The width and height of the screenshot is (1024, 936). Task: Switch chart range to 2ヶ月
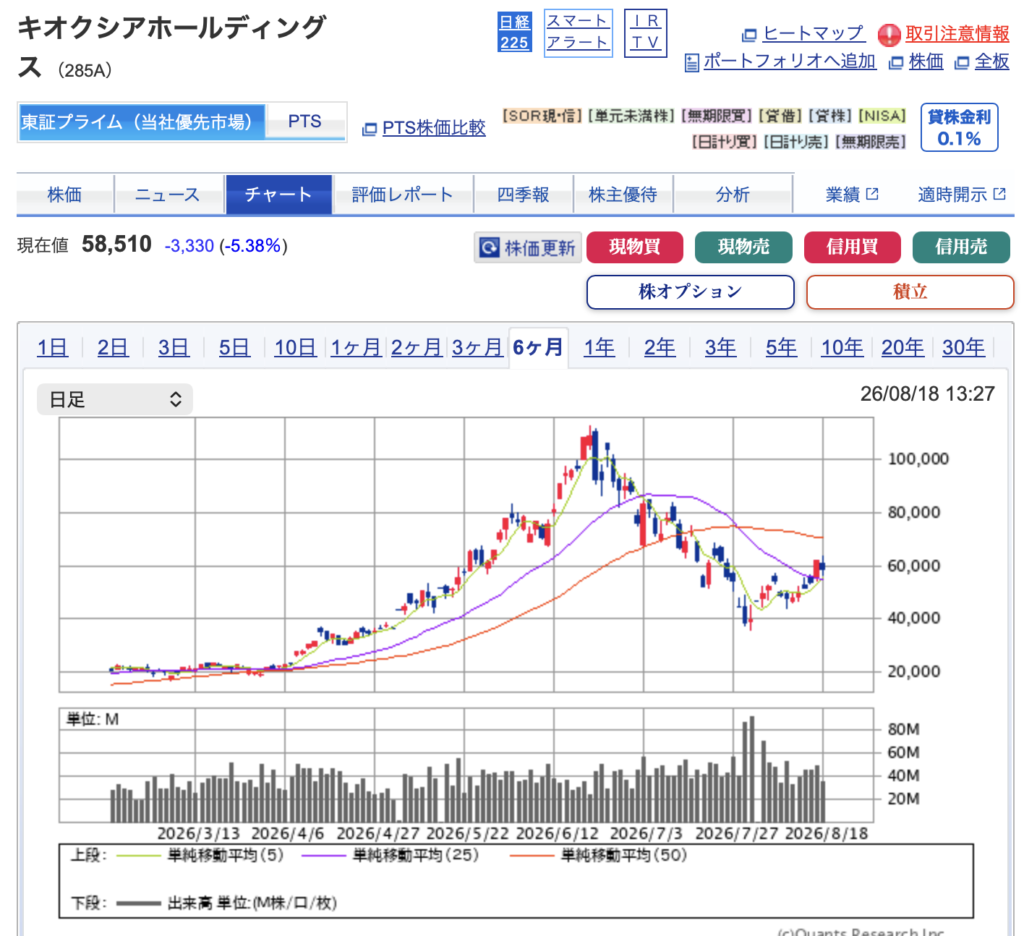pyautogui.click(x=417, y=347)
